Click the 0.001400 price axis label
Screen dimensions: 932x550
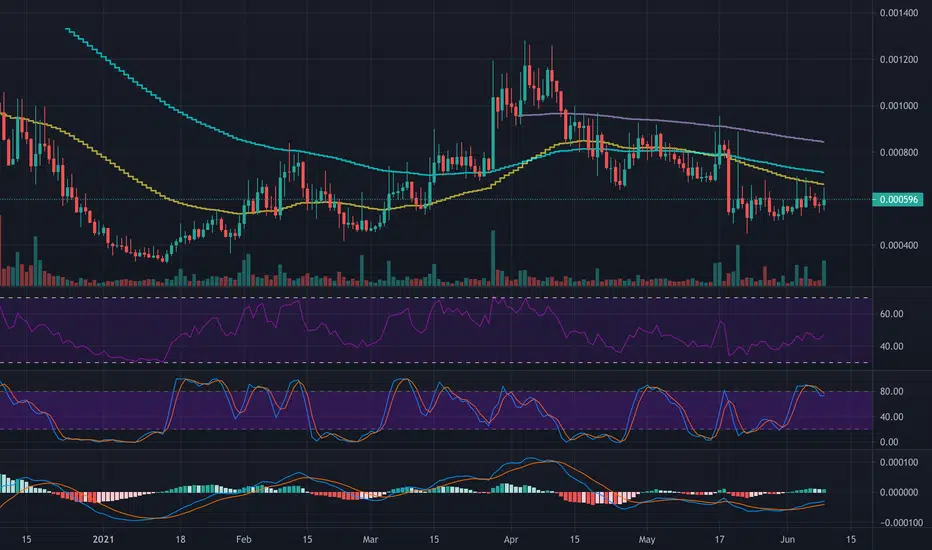click(x=899, y=13)
